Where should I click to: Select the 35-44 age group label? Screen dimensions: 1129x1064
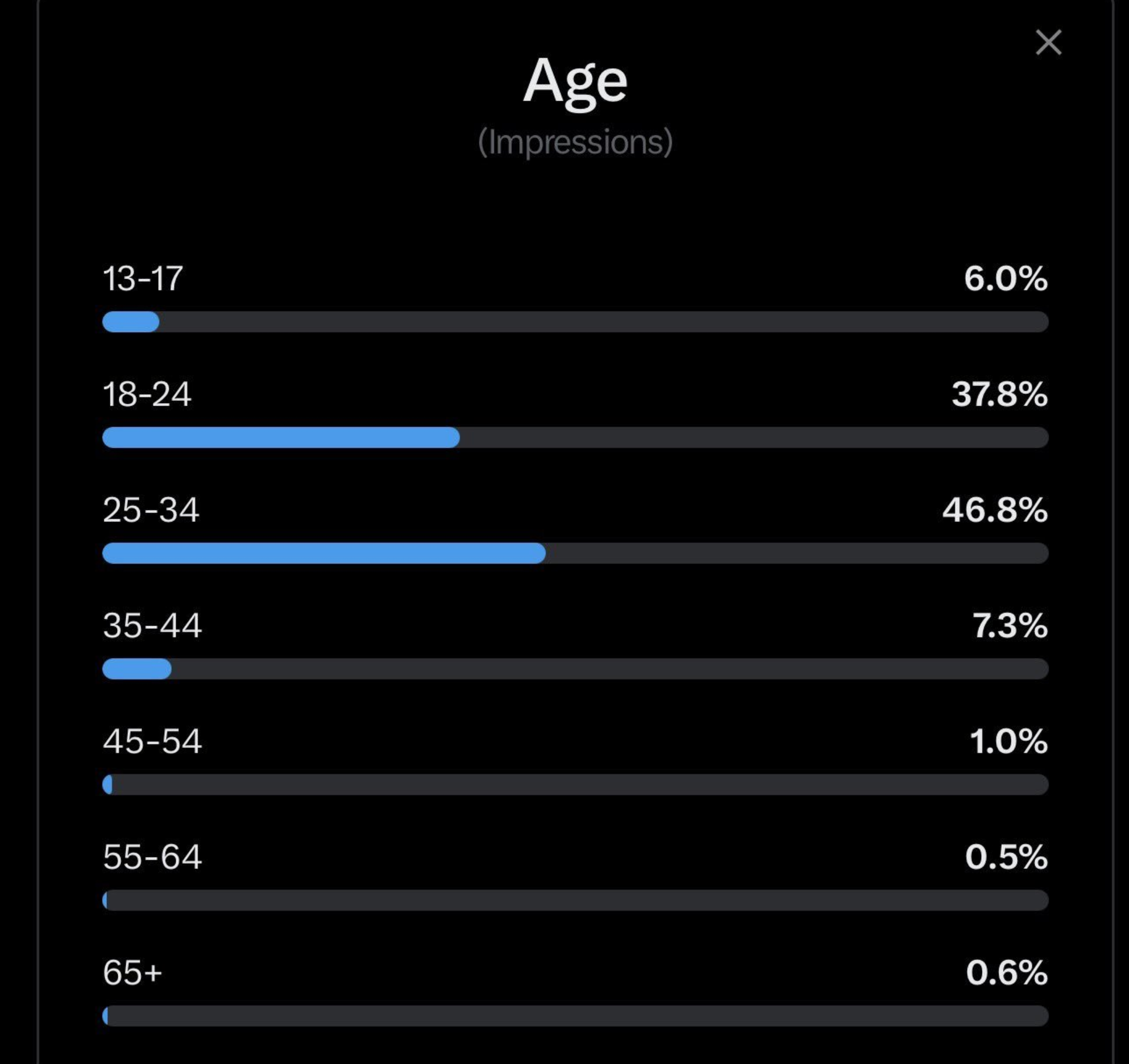point(152,626)
